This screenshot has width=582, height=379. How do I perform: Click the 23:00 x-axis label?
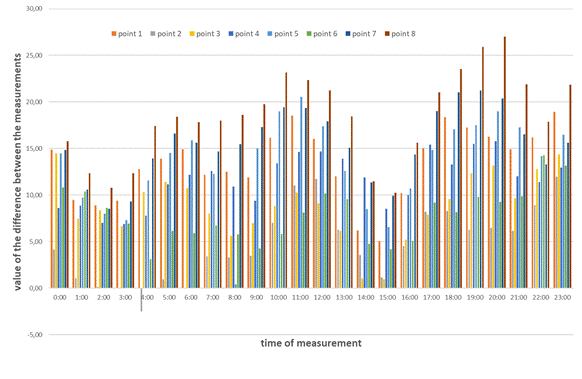point(562,297)
